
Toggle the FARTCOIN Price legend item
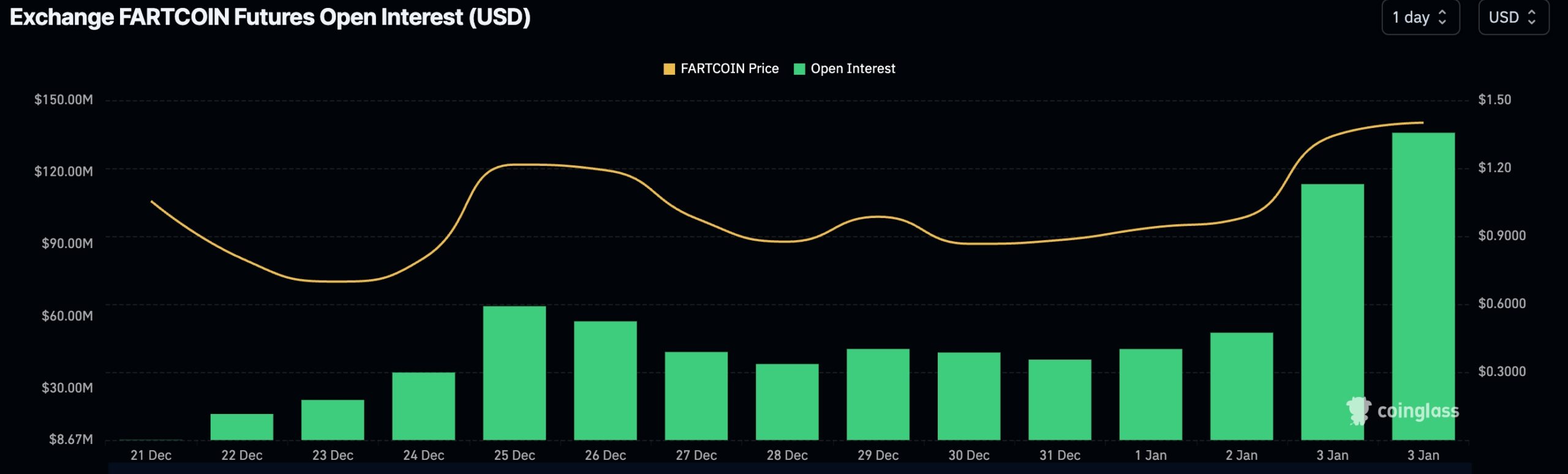(729, 69)
